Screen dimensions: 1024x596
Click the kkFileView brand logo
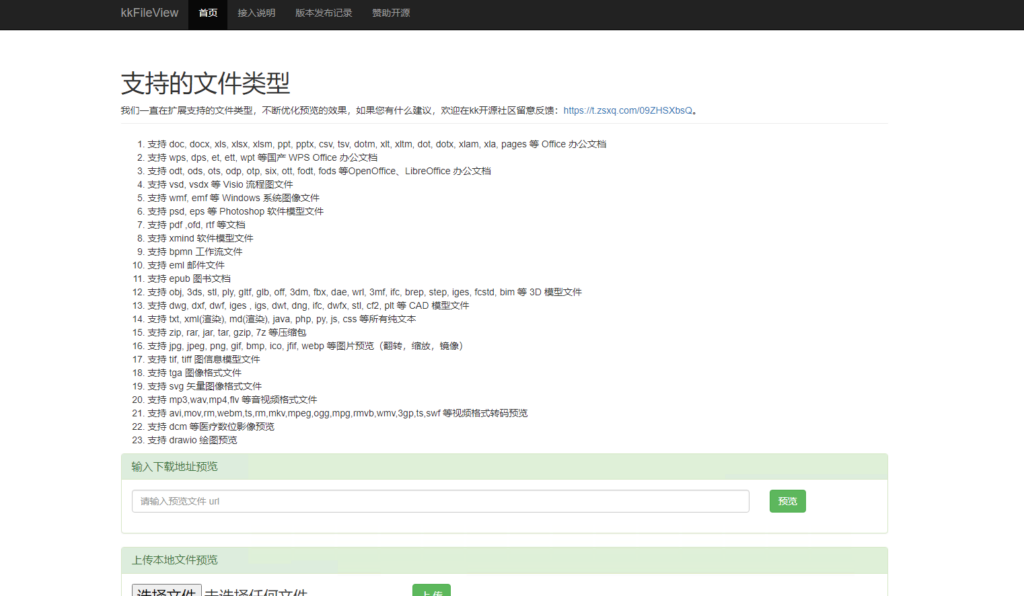[149, 14]
